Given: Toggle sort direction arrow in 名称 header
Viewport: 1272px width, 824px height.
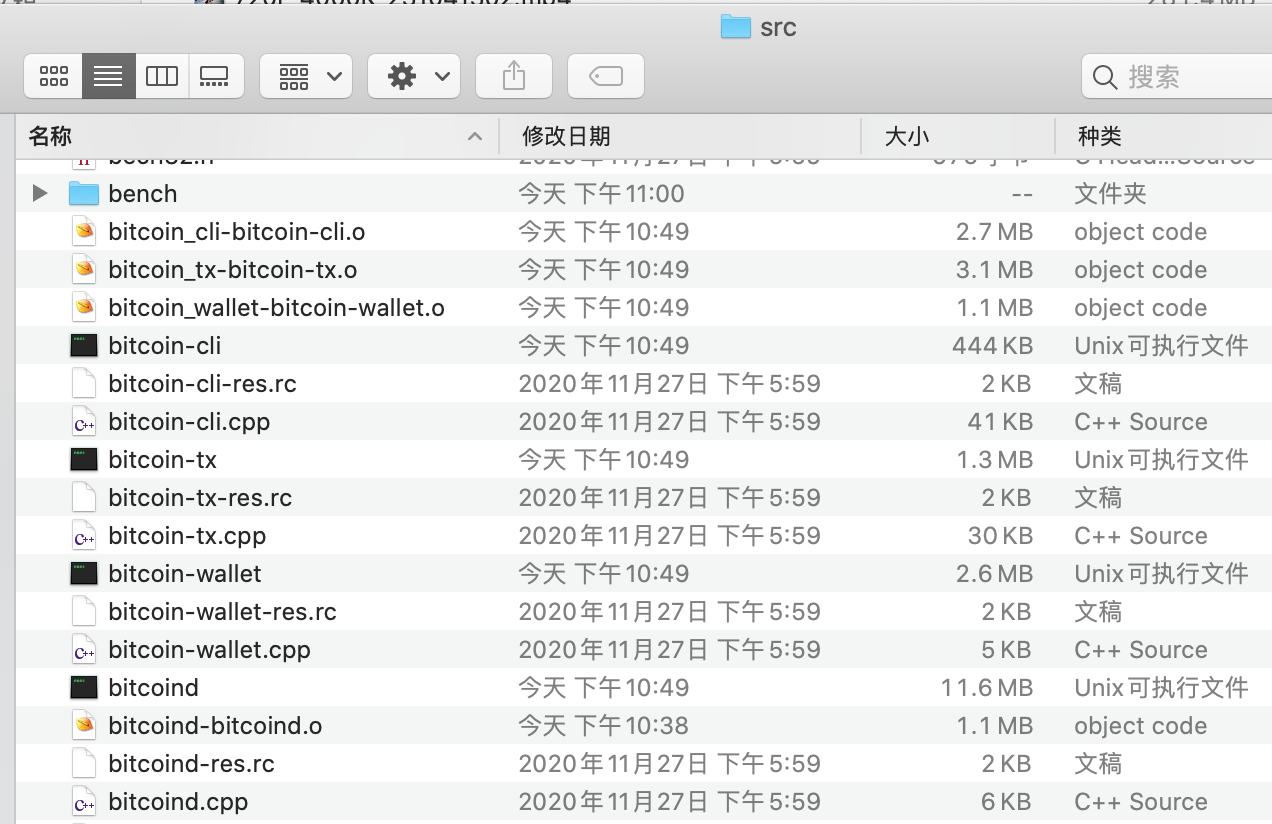Looking at the screenshot, I should tap(476, 137).
